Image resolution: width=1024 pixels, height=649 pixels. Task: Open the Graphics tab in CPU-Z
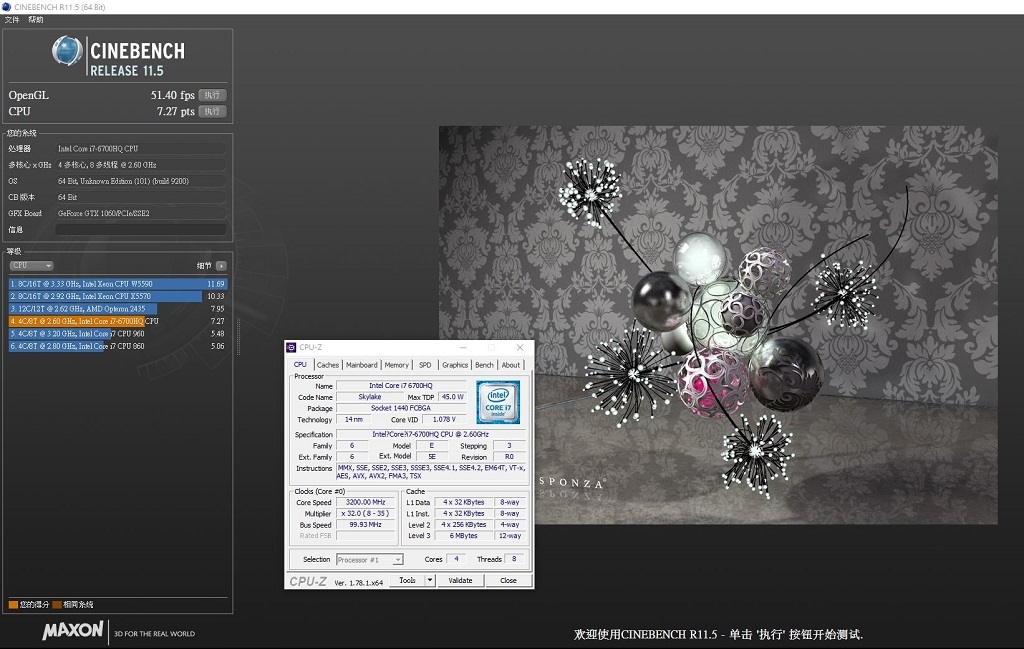click(455, 365)
